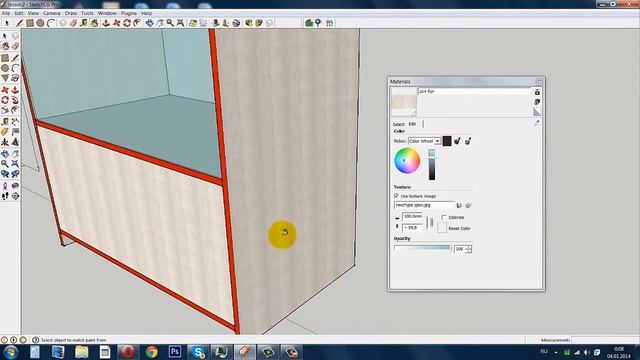Select the Move tool in left toolbar
This screenshot has height=360, width=640.
(x=5, y=90)
